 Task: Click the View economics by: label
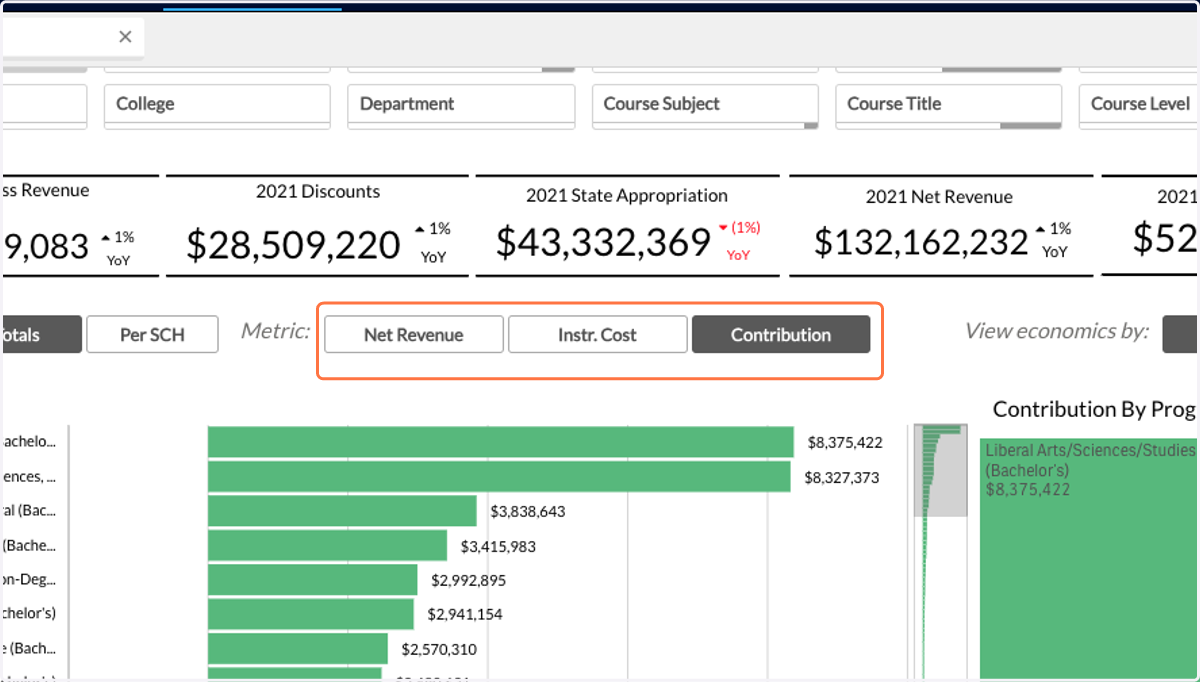pyautogui.click(x=1057, y=331)
